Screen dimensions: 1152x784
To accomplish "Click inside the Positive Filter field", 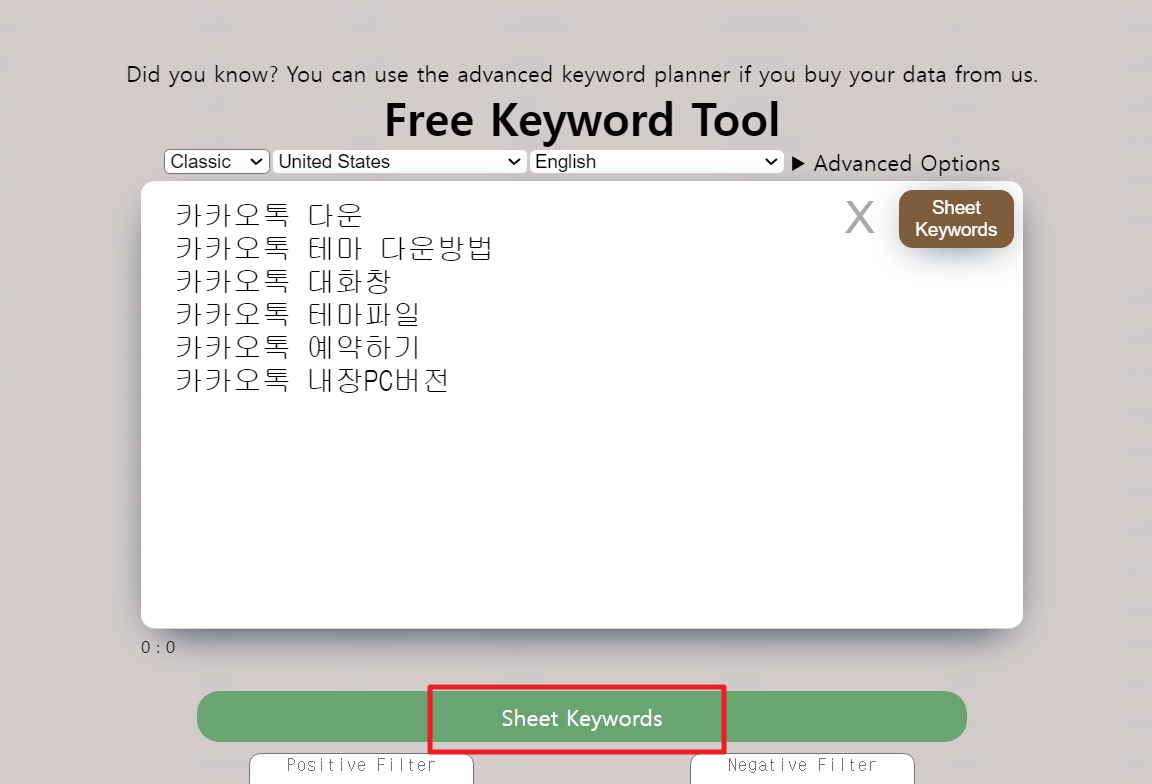I will click(361, 766).
